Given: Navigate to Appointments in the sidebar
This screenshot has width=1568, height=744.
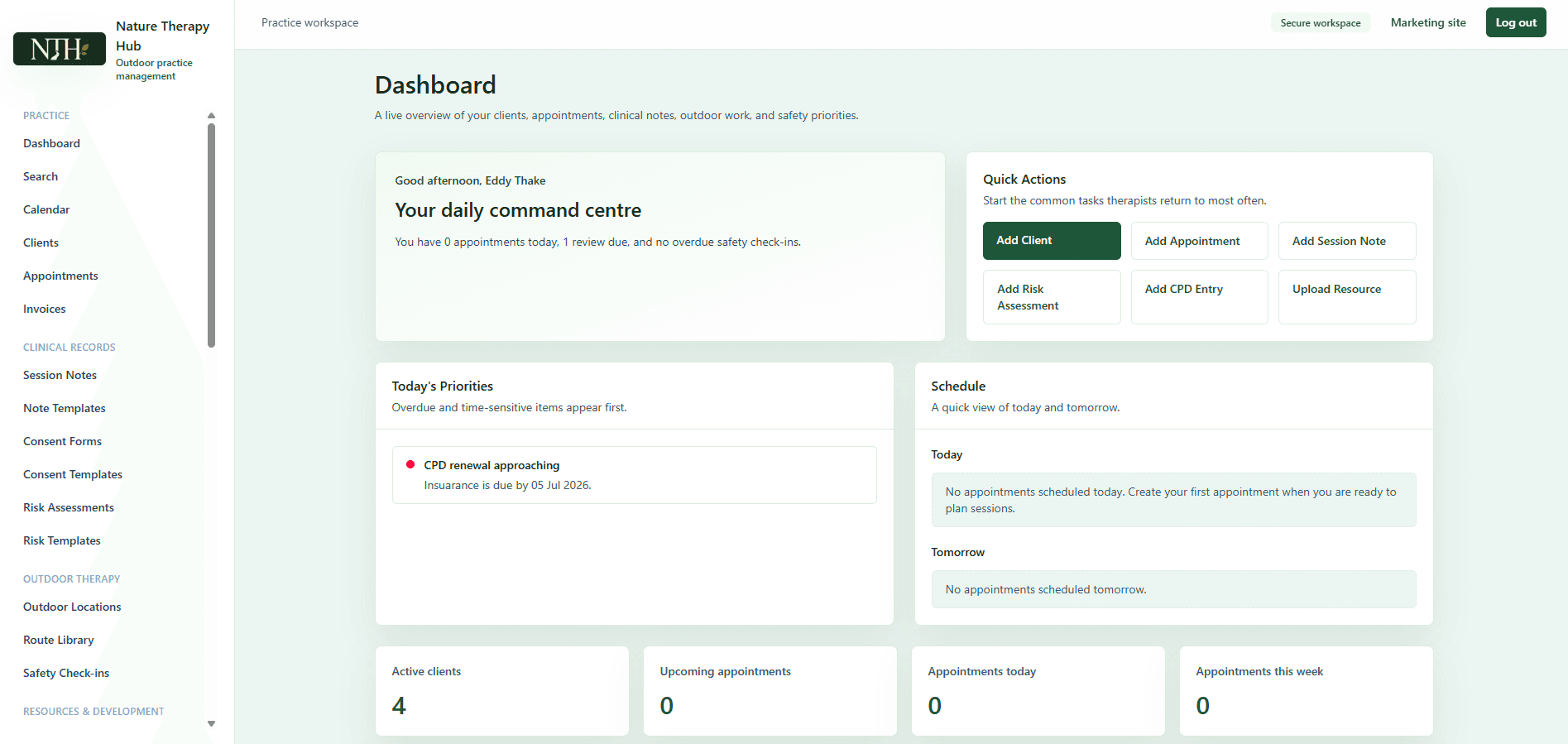Looking at the screenshot, I should [60, 276].
